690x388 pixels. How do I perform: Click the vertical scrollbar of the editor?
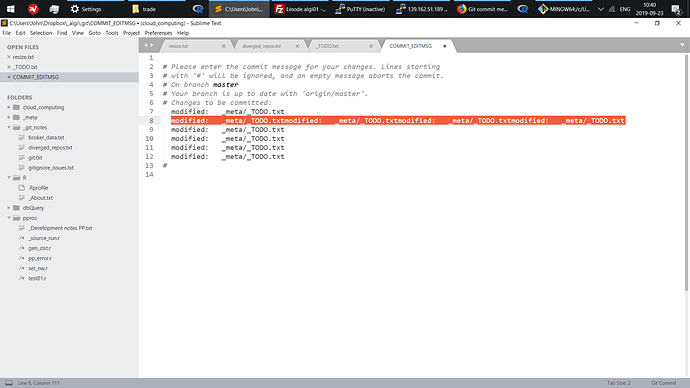tap(686, 172)
